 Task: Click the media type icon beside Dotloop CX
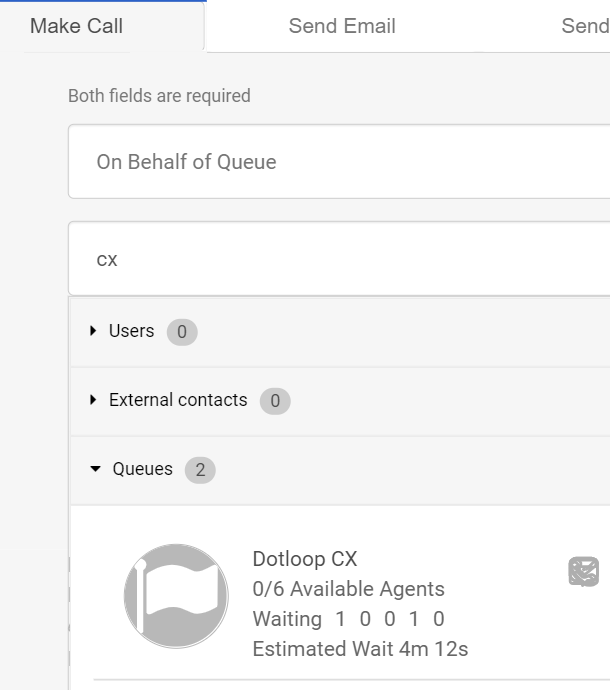click(584, 571)
